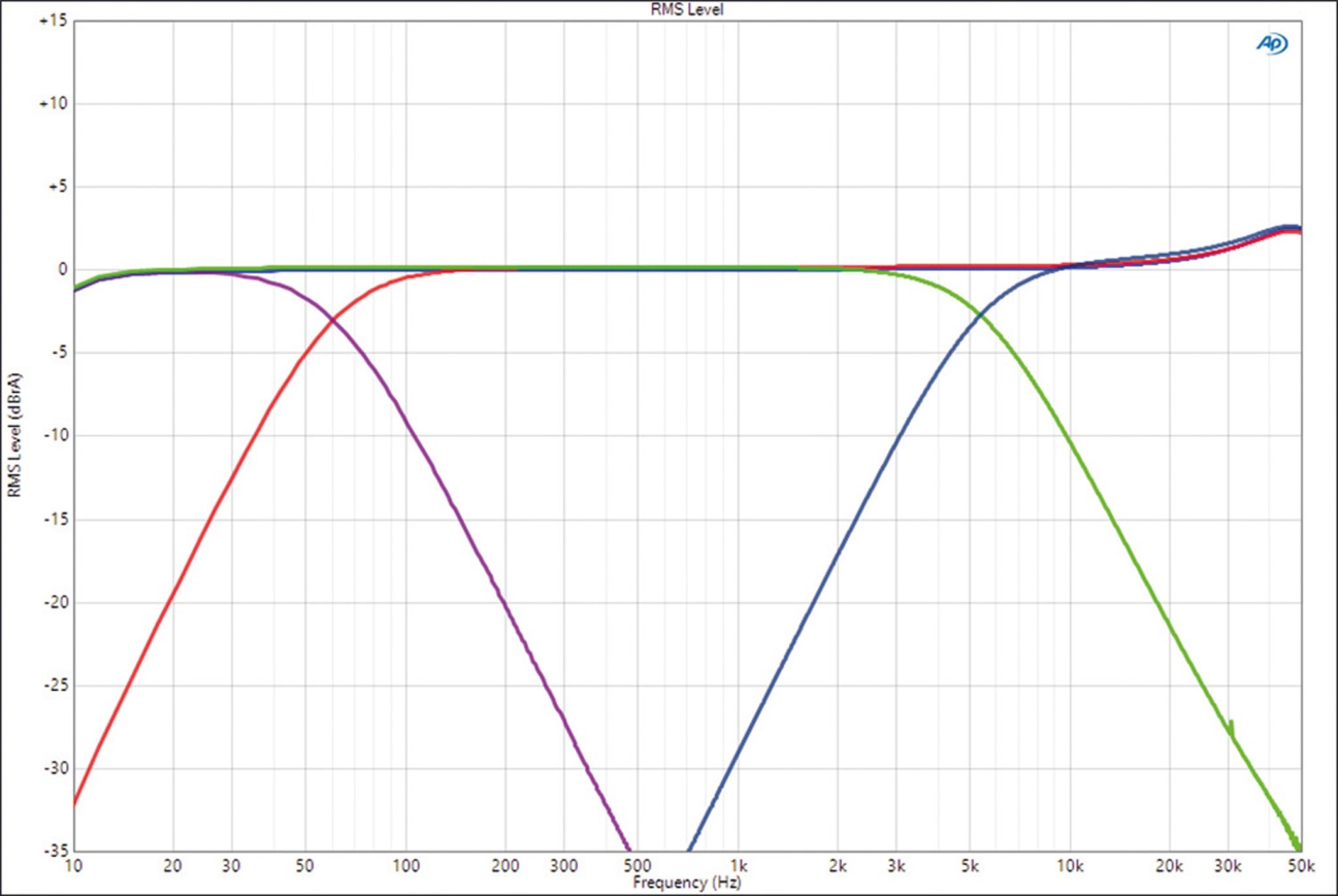1338x896 pixels.
Task: Click the 50 frequency tick label
Action: 305,866
